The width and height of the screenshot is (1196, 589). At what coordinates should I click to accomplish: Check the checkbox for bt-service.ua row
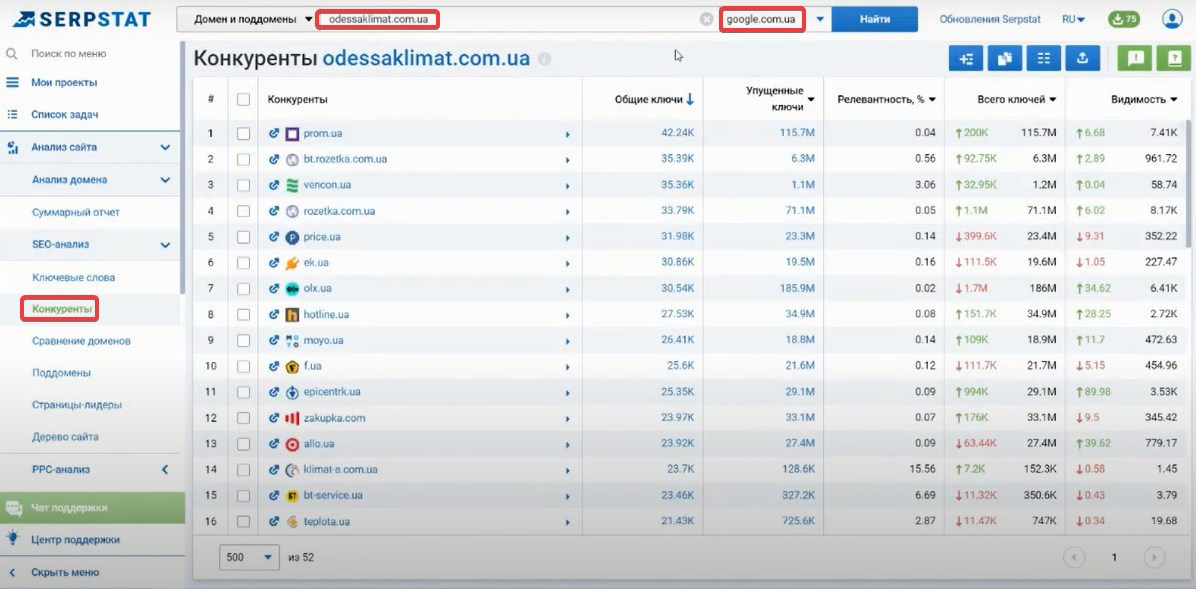pos(243,496)
